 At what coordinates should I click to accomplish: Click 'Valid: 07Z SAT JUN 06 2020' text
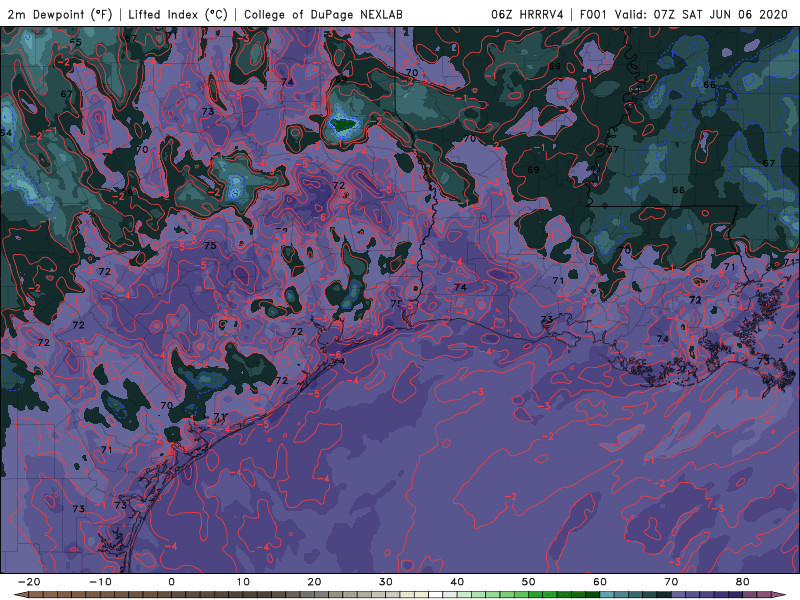701,14
